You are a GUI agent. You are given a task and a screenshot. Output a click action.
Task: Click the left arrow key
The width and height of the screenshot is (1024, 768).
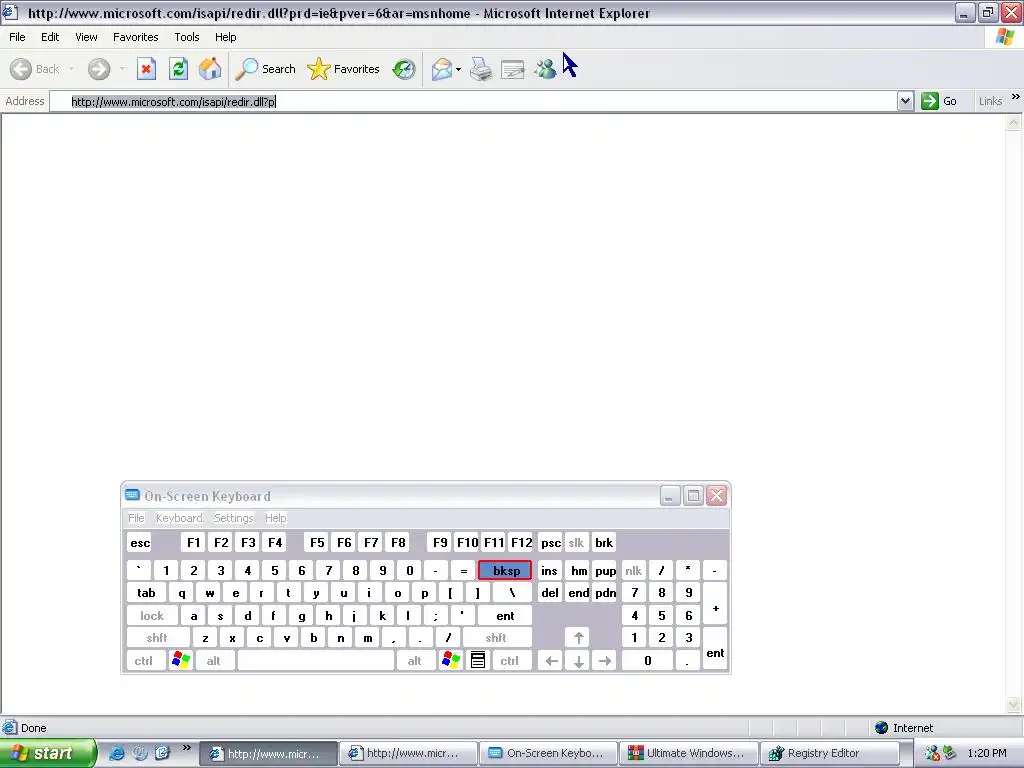pyautogui.click(x=552, y=661)
